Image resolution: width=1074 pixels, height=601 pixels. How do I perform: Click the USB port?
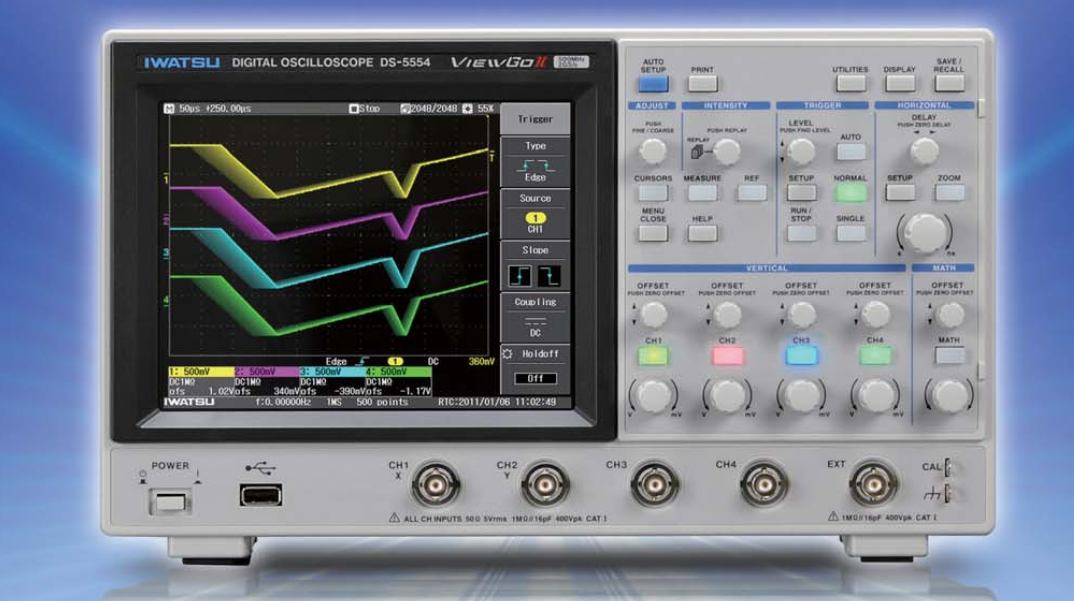[x=260, y=495]
